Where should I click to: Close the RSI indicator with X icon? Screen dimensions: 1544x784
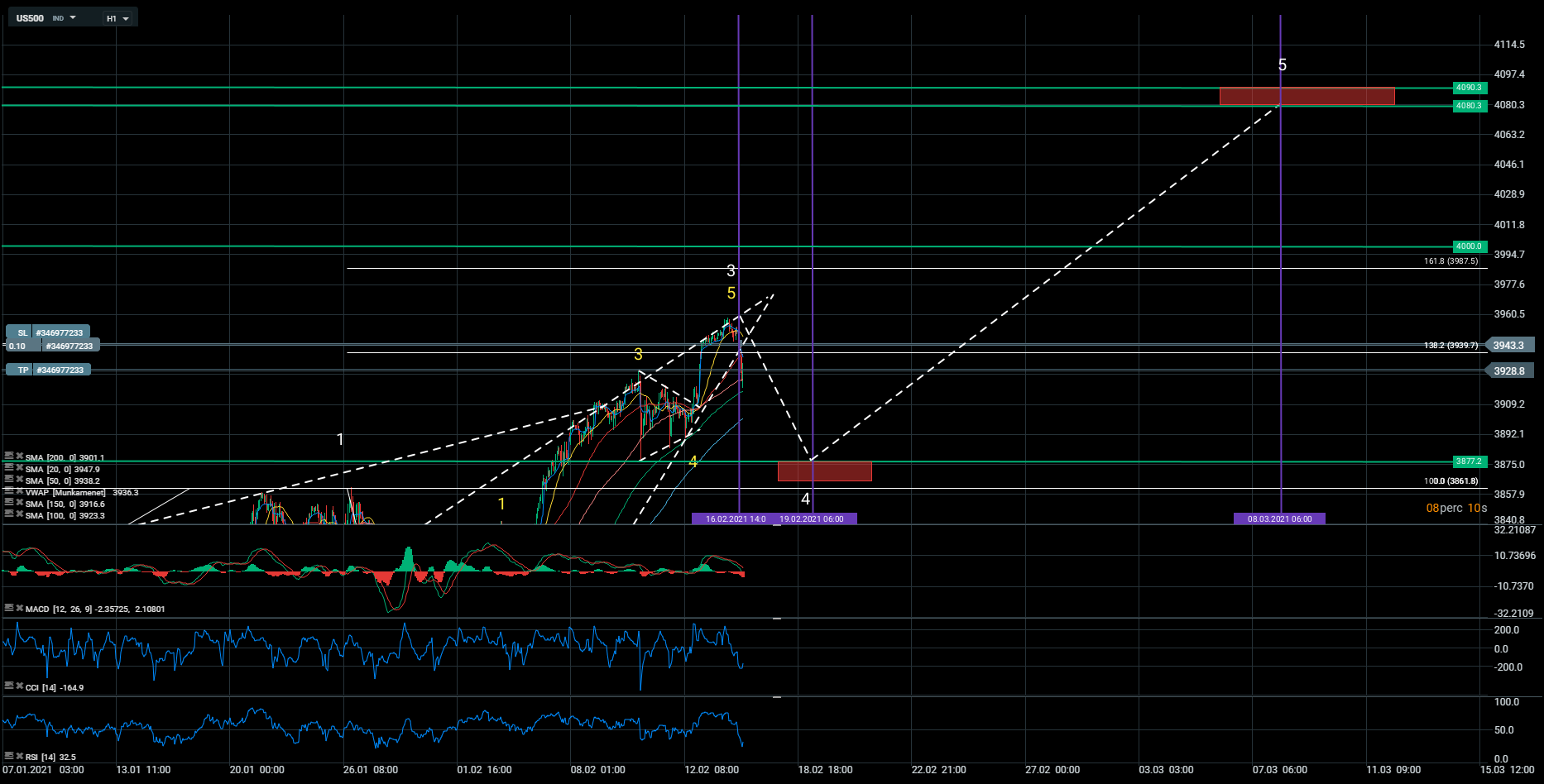point(19,756)
